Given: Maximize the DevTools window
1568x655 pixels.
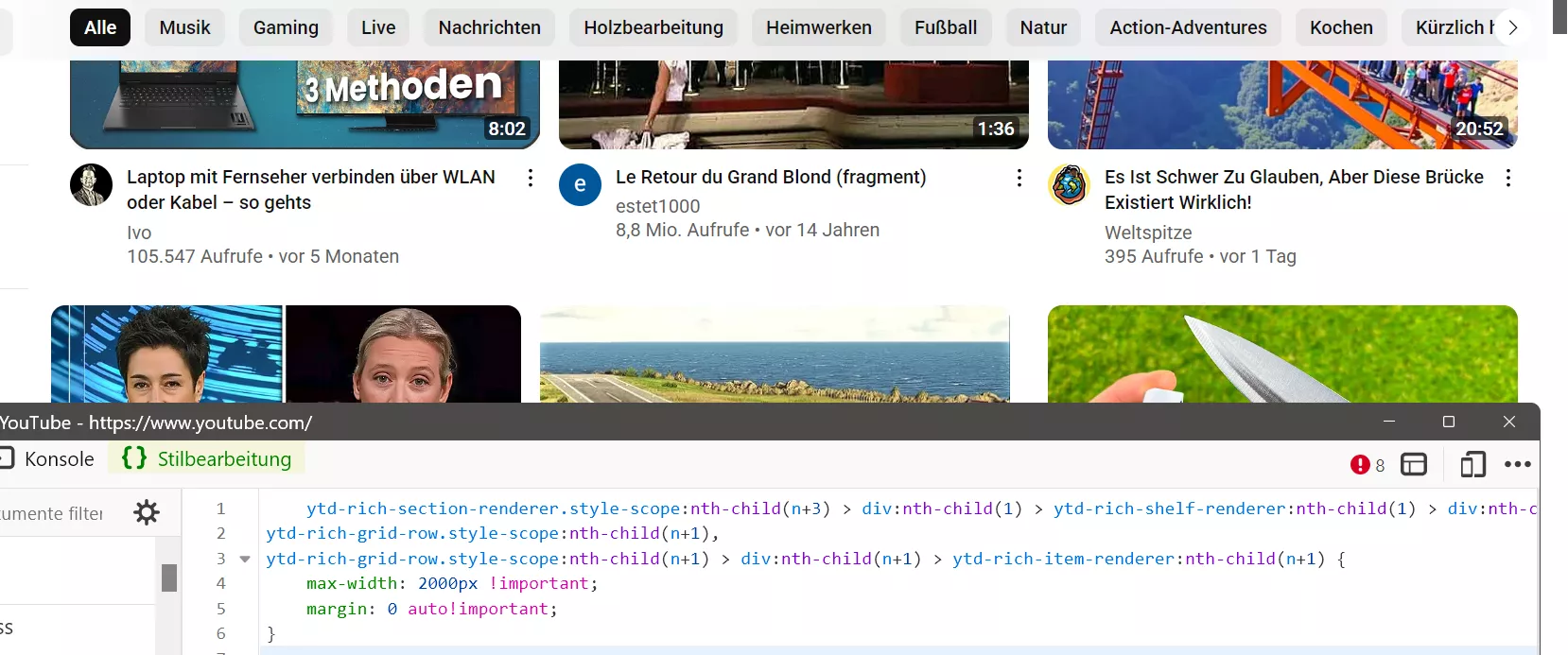Looking at the screenshot, I should pyautogui.click(x=1449, y=422).
